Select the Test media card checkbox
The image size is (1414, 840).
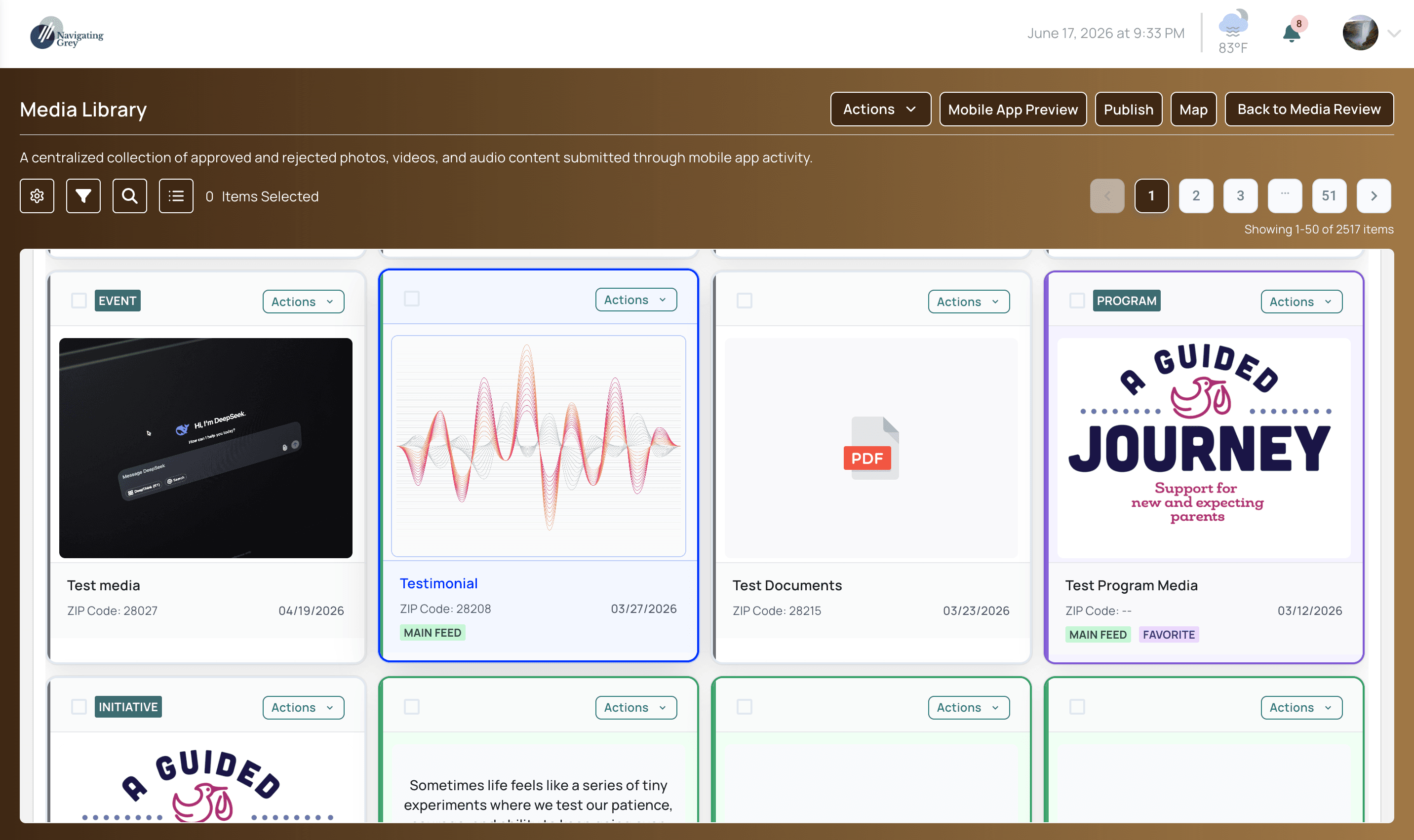79,301
